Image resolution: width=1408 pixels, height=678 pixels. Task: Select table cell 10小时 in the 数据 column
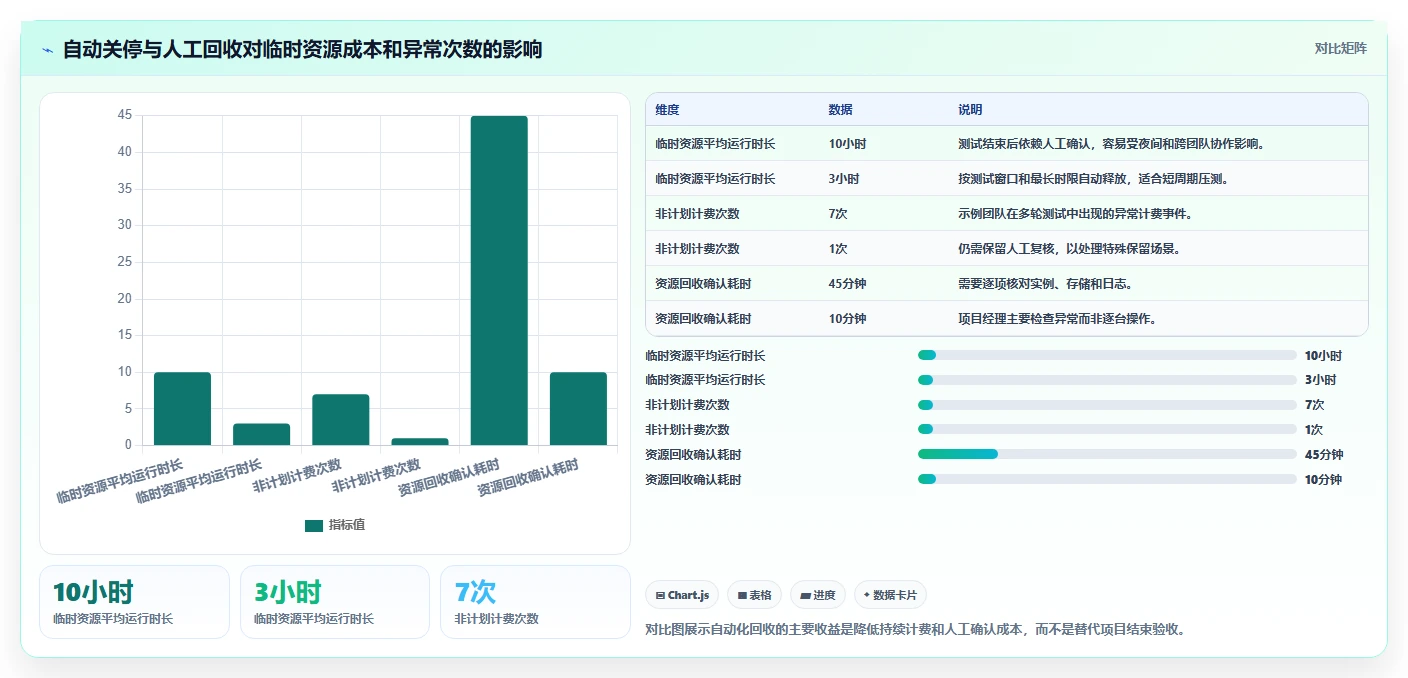click(847, 144)
